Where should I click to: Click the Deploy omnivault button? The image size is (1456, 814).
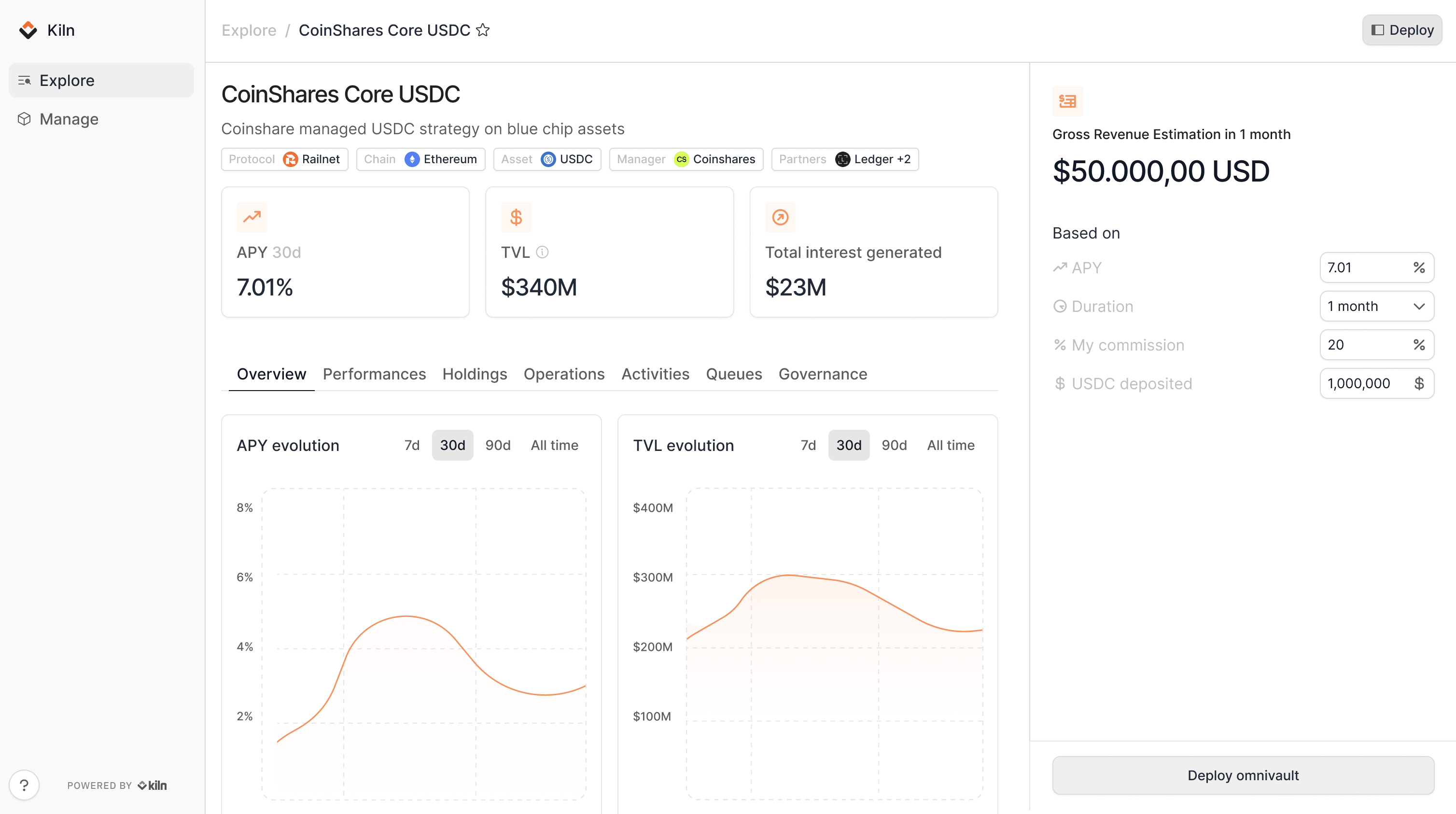pyautogui.click(x=1243, y=775)
